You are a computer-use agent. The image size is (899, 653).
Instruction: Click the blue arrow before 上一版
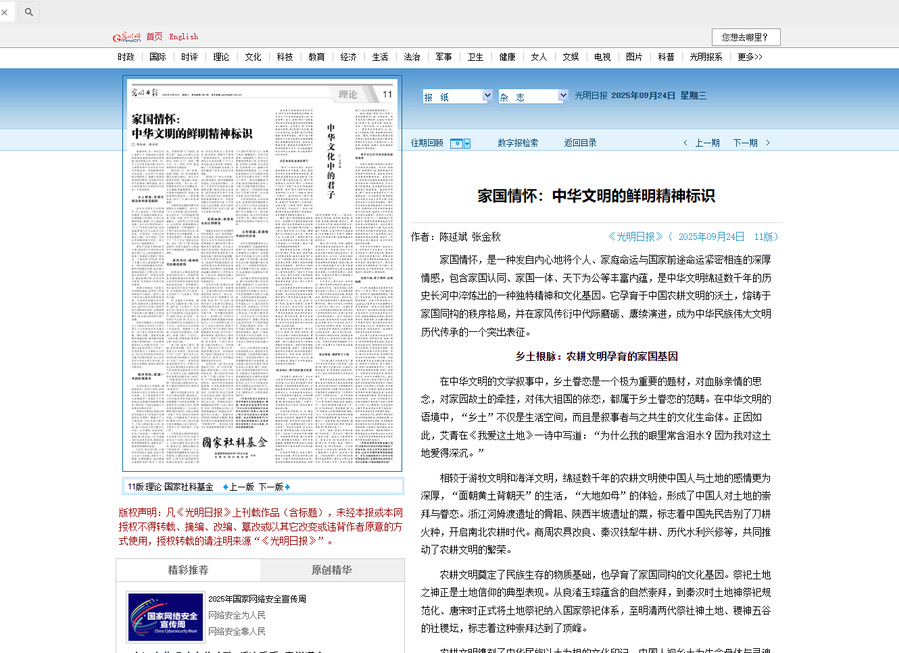tap(225, 487)
